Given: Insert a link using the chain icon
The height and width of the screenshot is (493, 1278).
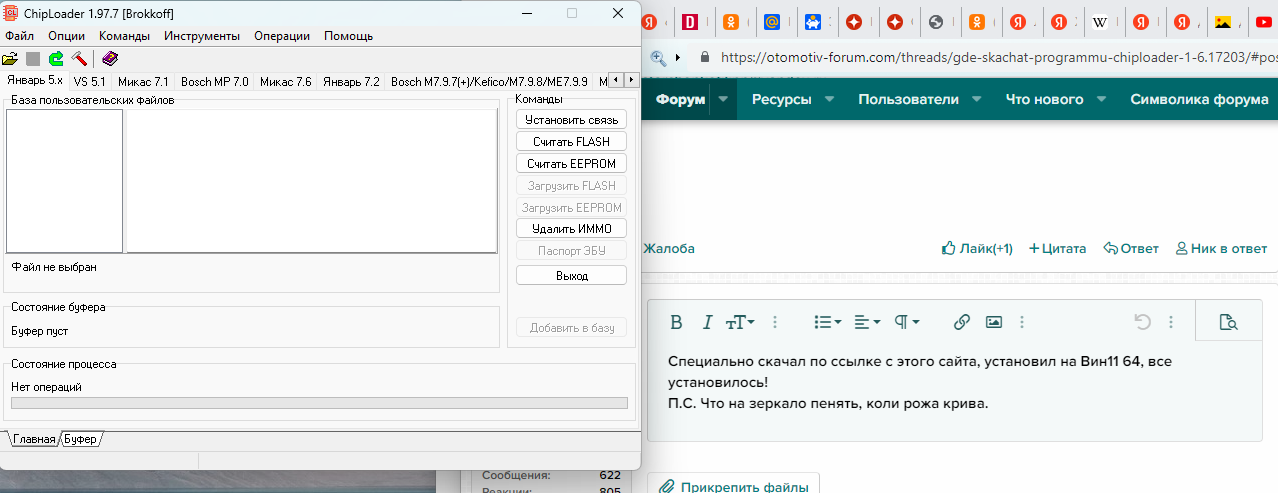Looking at the screenshot, I should [x=961, y=322].
